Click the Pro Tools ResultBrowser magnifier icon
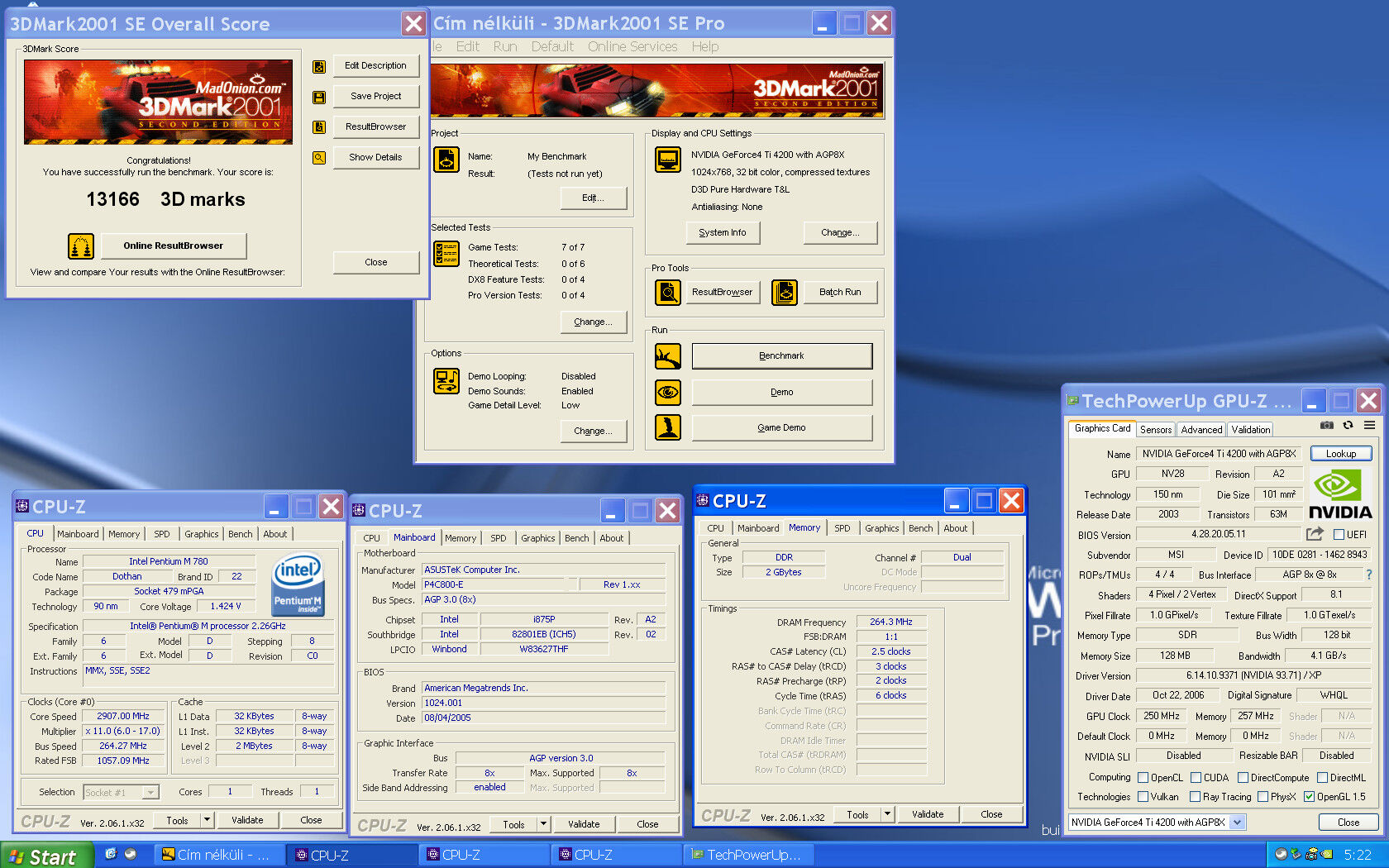The width and height of the screenshot is (1389, 868). [668, 292]
